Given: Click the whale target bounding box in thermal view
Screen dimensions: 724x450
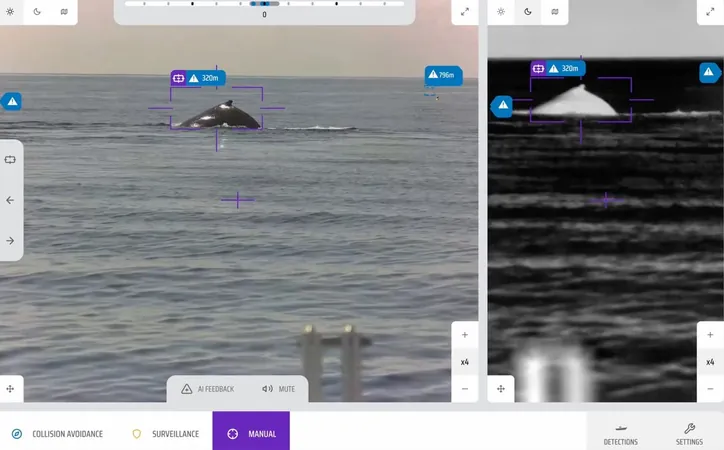Looking at the screenshot, I should (581, 100).
